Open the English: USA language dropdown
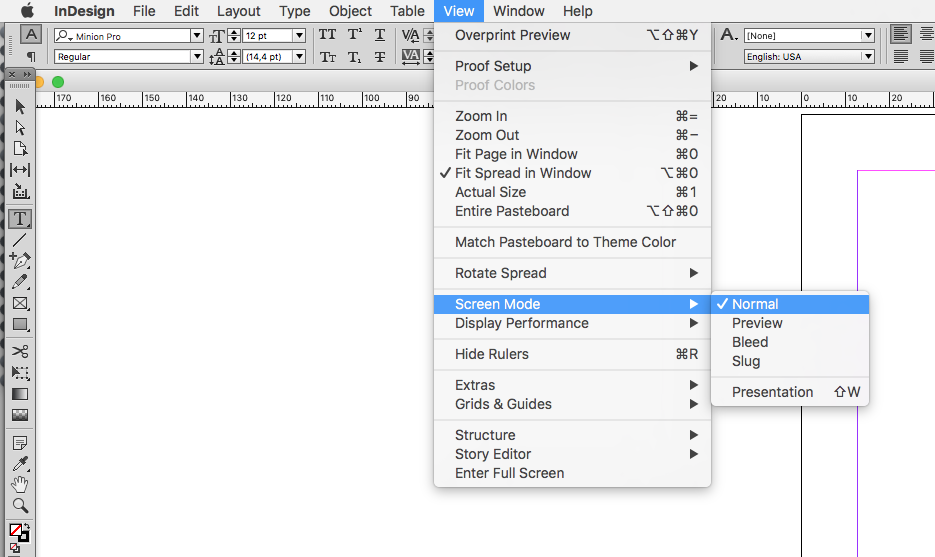Image resolution: width=935 pixels, height=557 pixels. (x=868, y=57)
